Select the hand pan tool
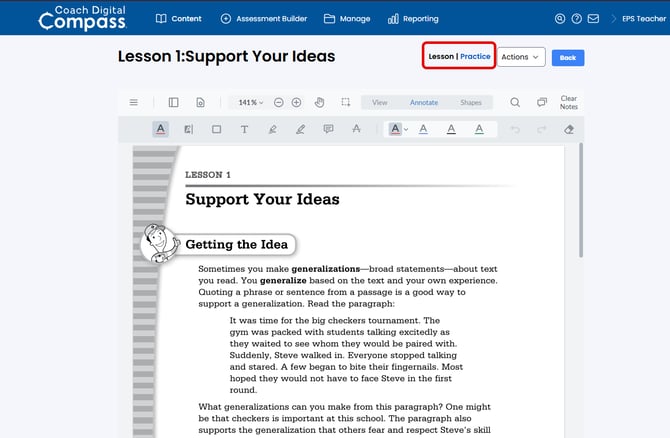 click(320, 102)
